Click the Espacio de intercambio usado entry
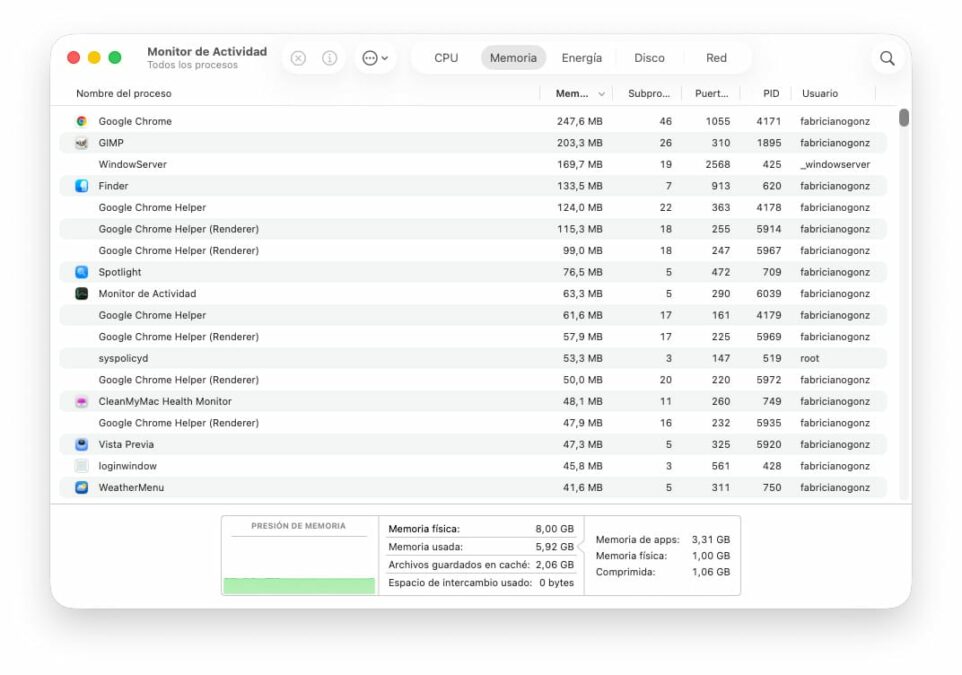This screenshot has width=962, height=675. 481,582
